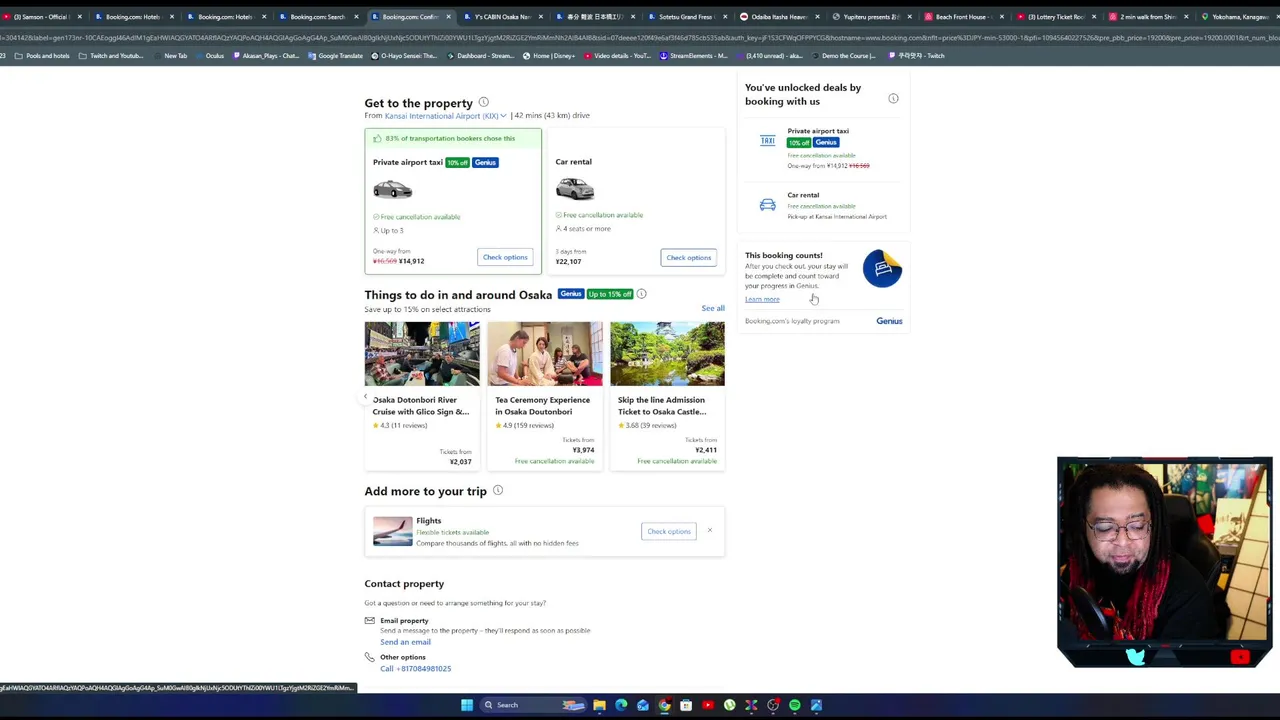Click the taxi icon in the deals sidebar
This screenshot has width=1280, height=720.
[767, 141]
